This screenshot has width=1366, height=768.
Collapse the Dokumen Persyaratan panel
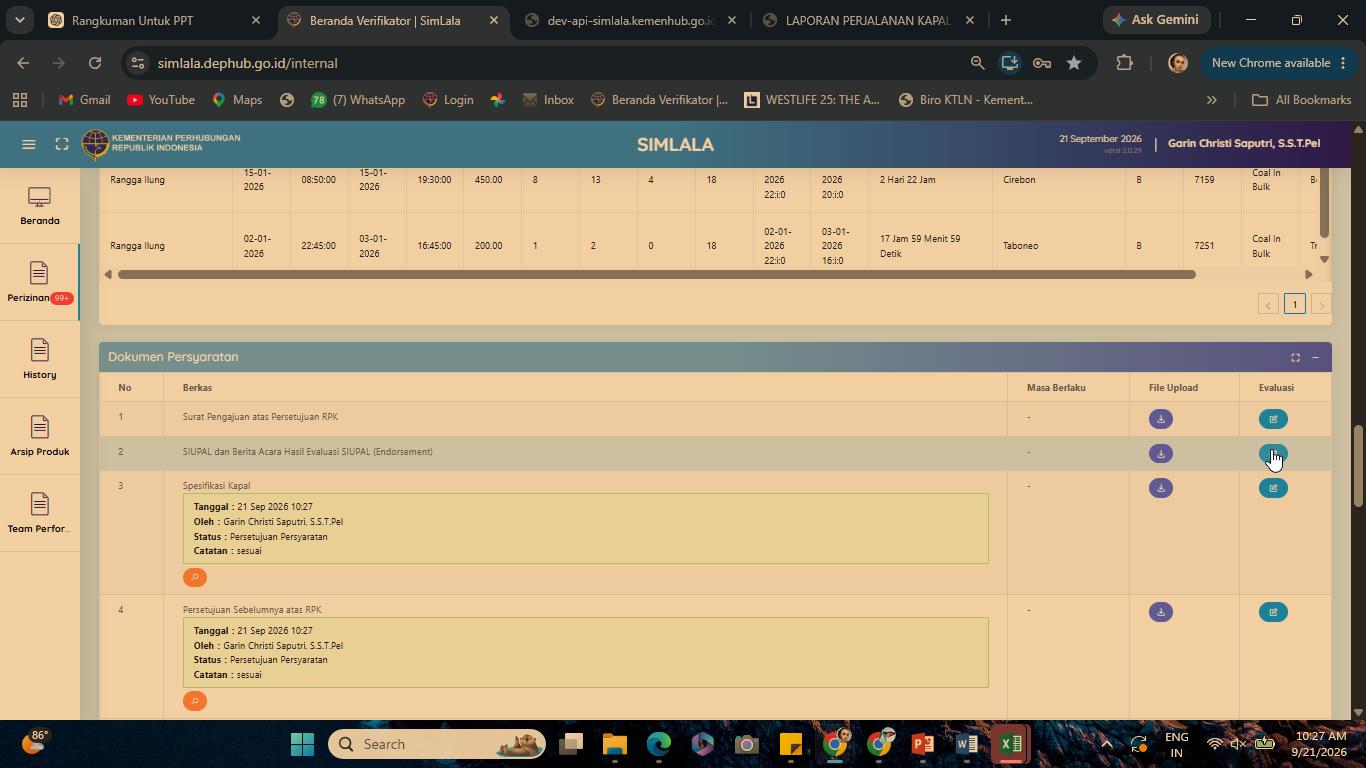coord(1315,357)
